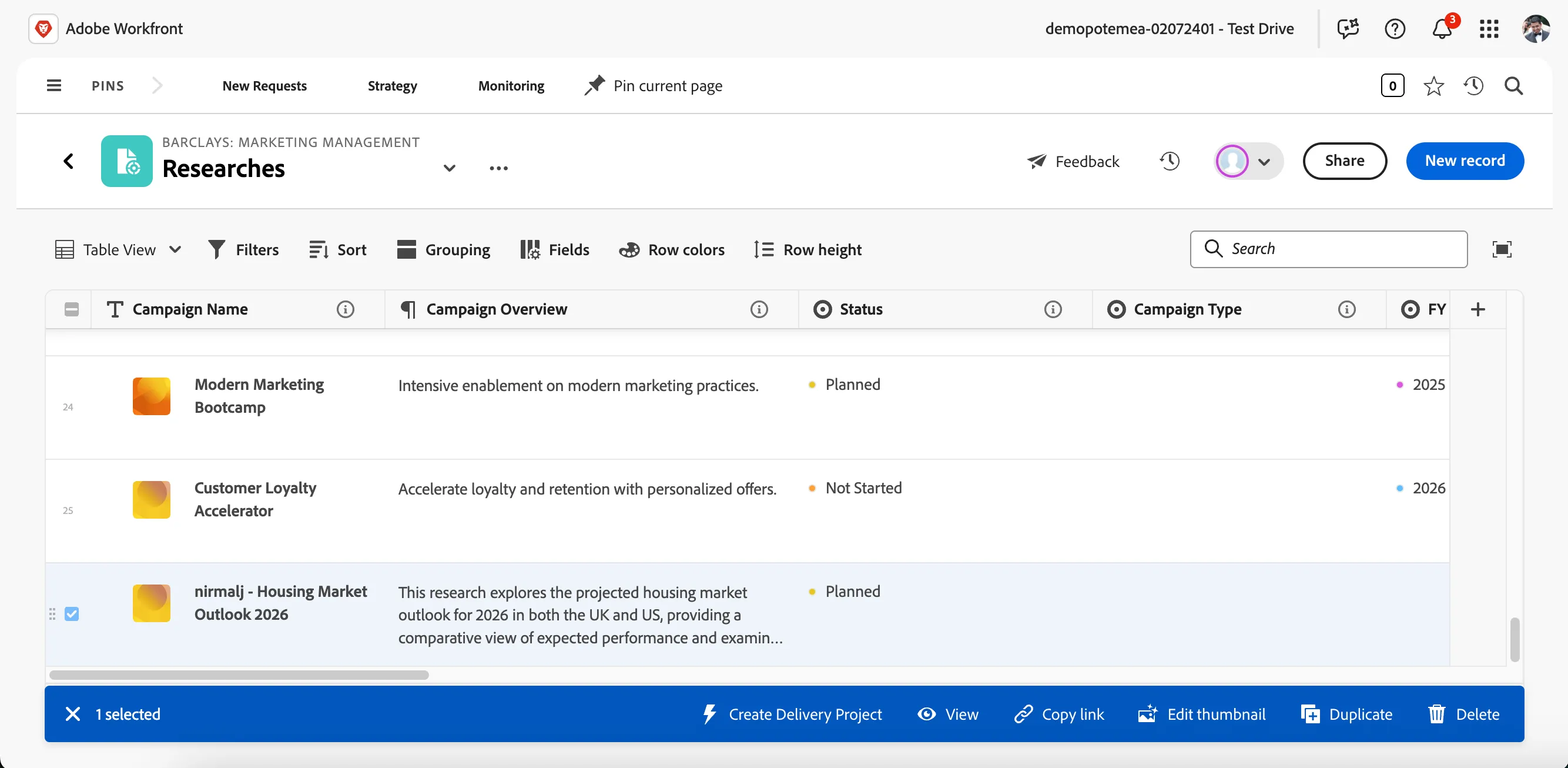Viewport: 1568px width, 768px height.
Task: Pin current page
Action: point(654,86)
